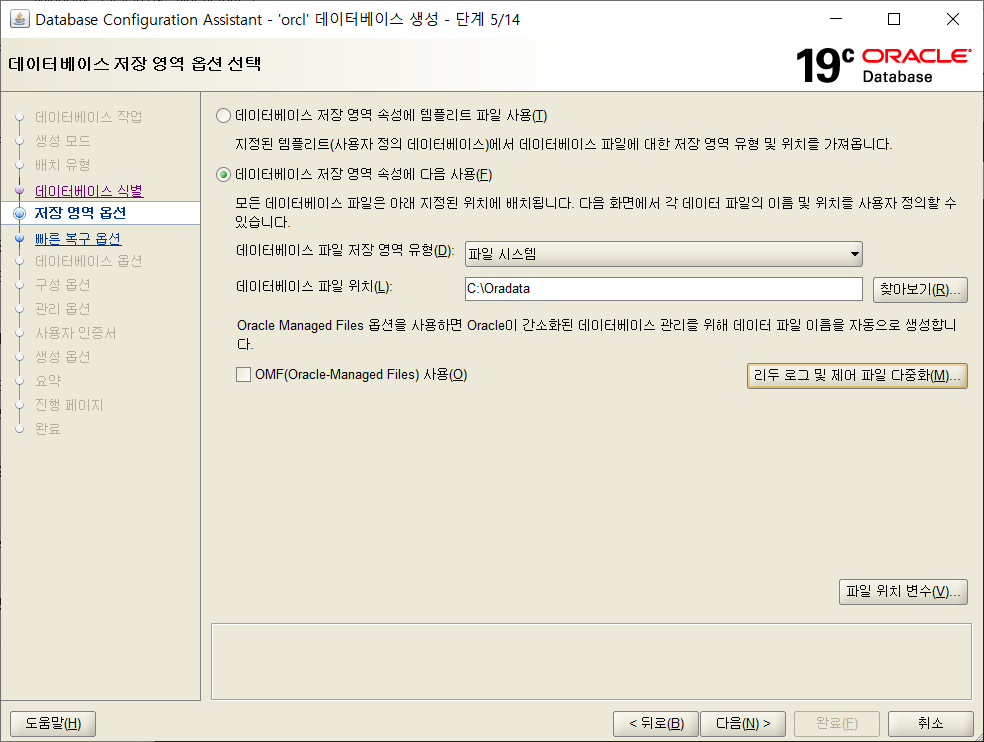Click the 찾아보기(R) browse button
The image size is (984, 742).
coord(920,289)
